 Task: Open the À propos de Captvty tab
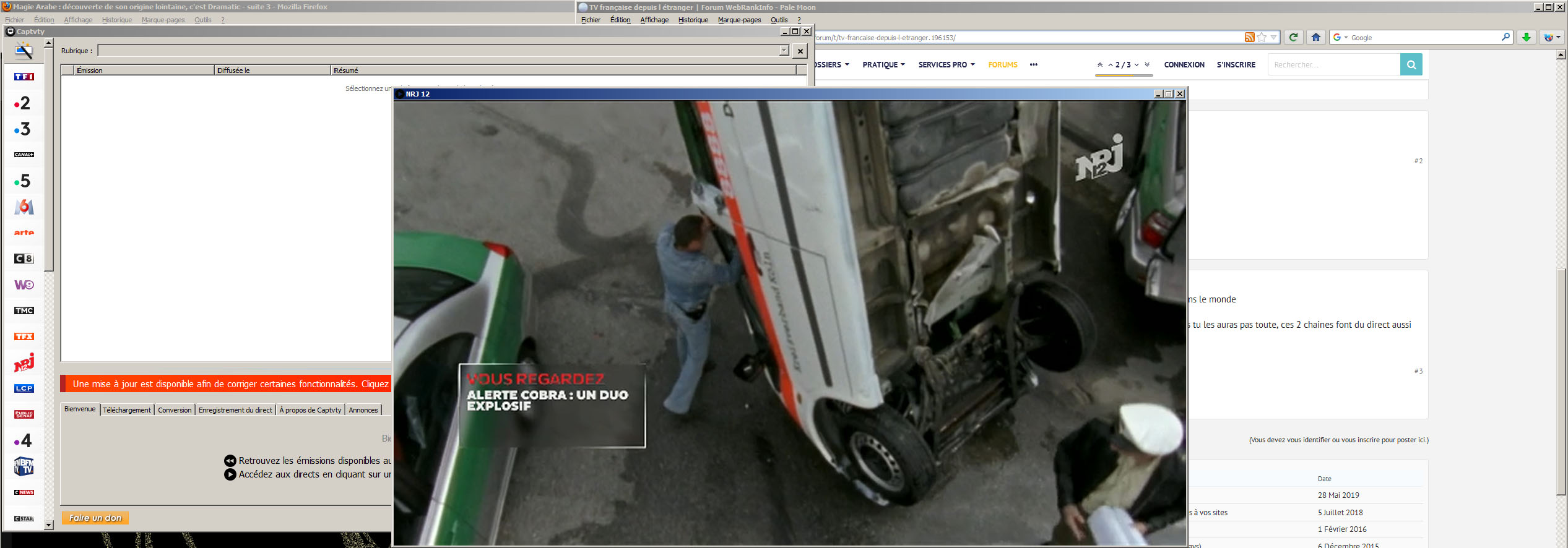pos(310,410)
